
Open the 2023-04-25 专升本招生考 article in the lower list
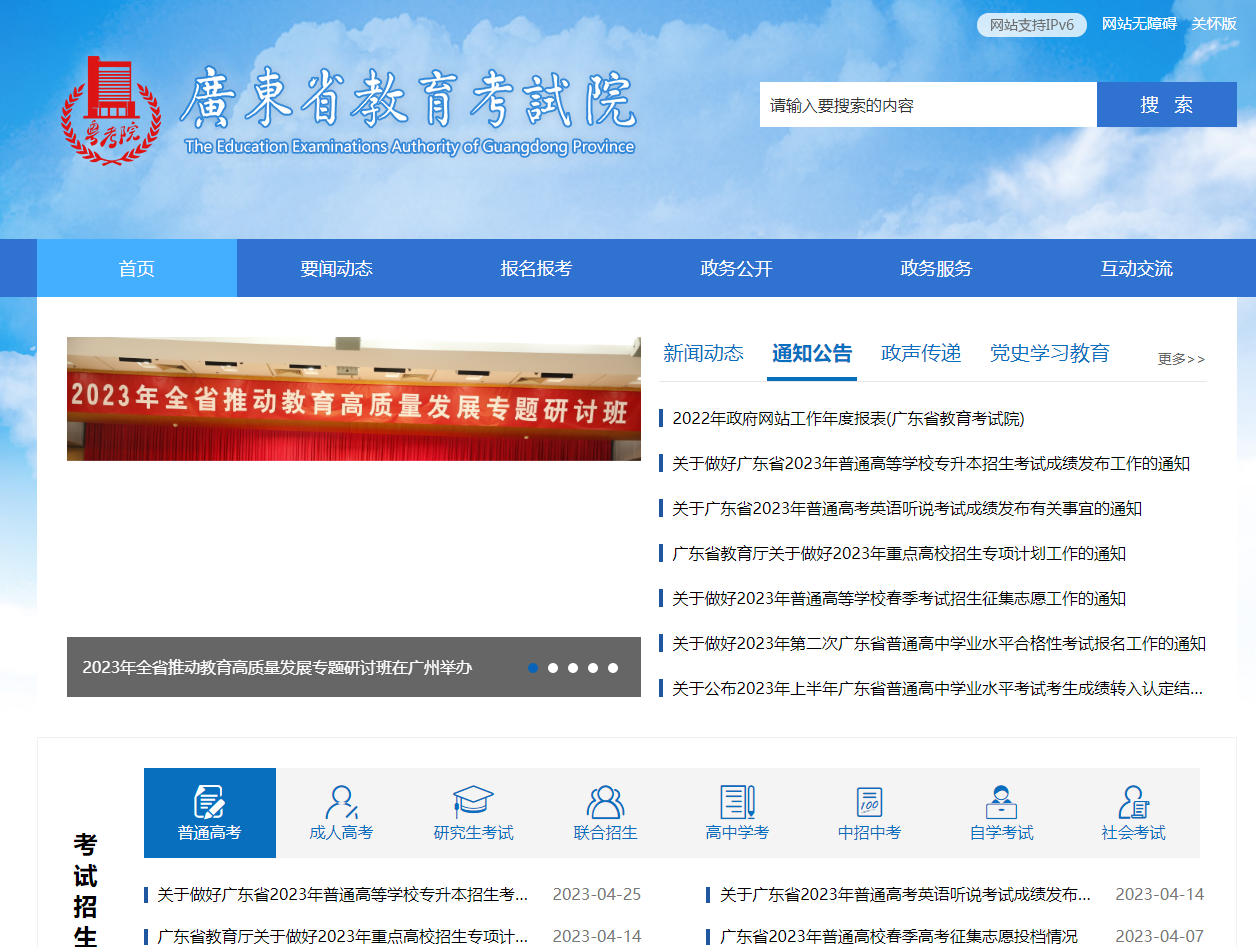coord(342,894)
